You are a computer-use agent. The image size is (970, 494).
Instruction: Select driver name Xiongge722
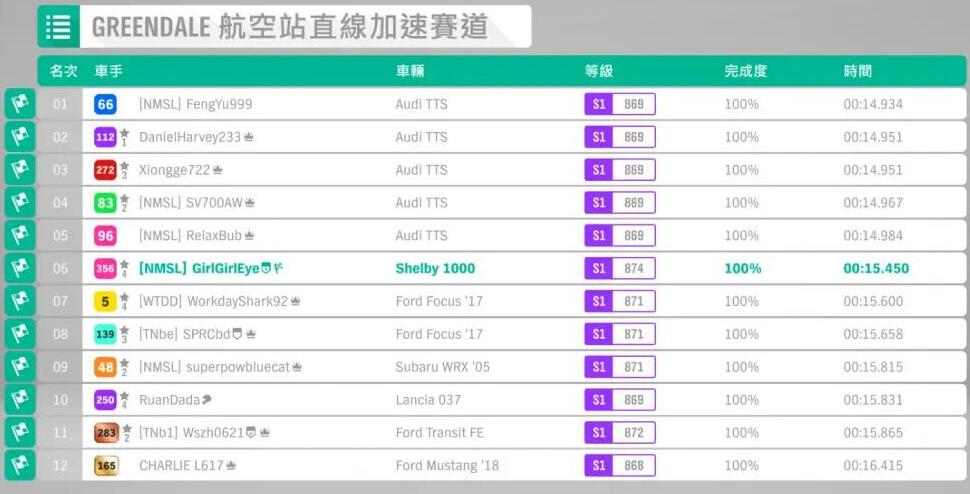pos(174,170)
